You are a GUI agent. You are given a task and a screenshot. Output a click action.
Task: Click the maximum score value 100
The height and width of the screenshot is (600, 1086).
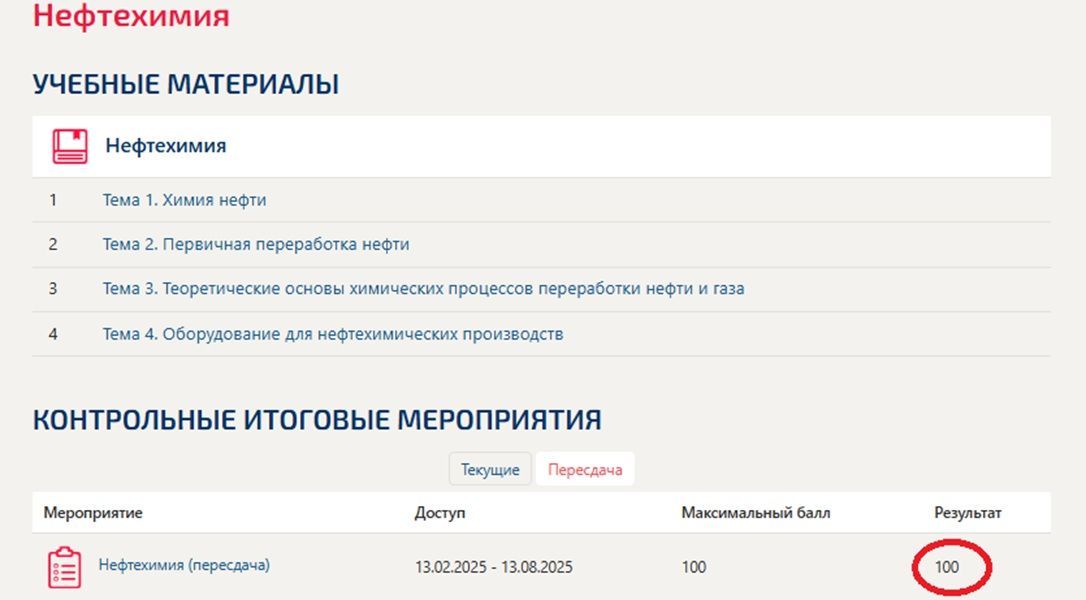(694, 567)
